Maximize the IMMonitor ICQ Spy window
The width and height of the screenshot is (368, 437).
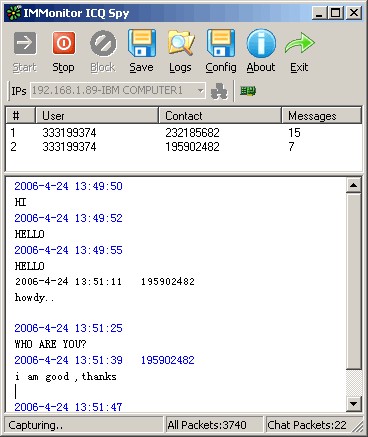(335, 13)
